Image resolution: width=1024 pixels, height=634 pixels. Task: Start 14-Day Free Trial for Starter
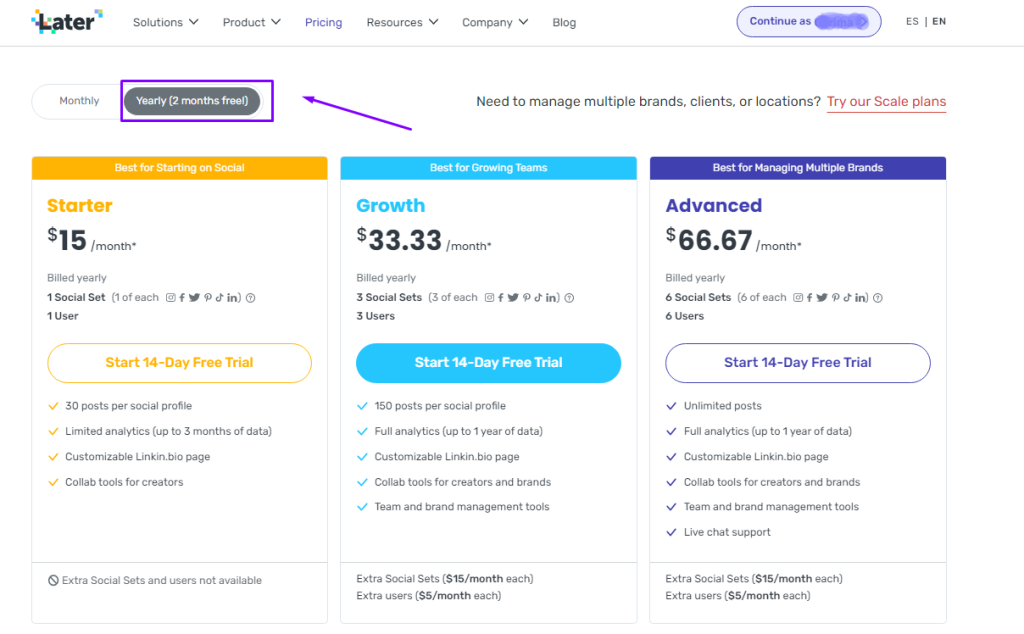[x=179, y=362]
